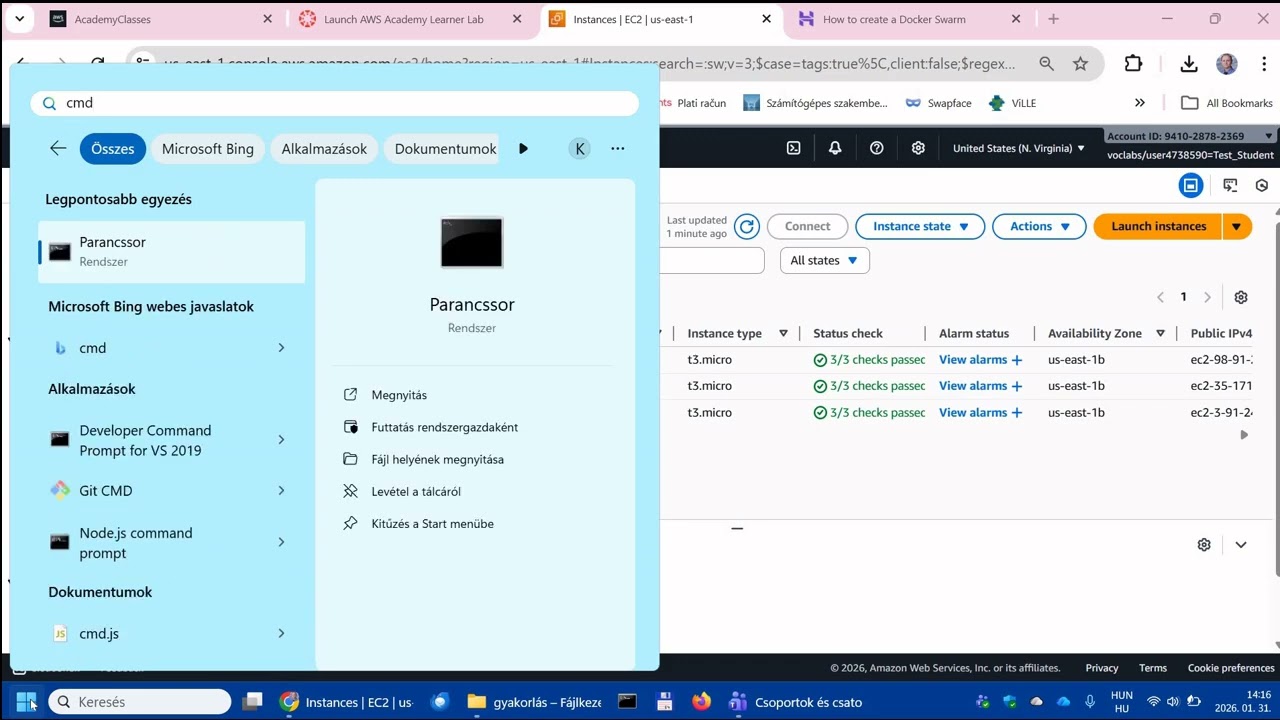Click the Launch instances button
Viewport: 1280px width, 720px height.
click(1158, 227)
